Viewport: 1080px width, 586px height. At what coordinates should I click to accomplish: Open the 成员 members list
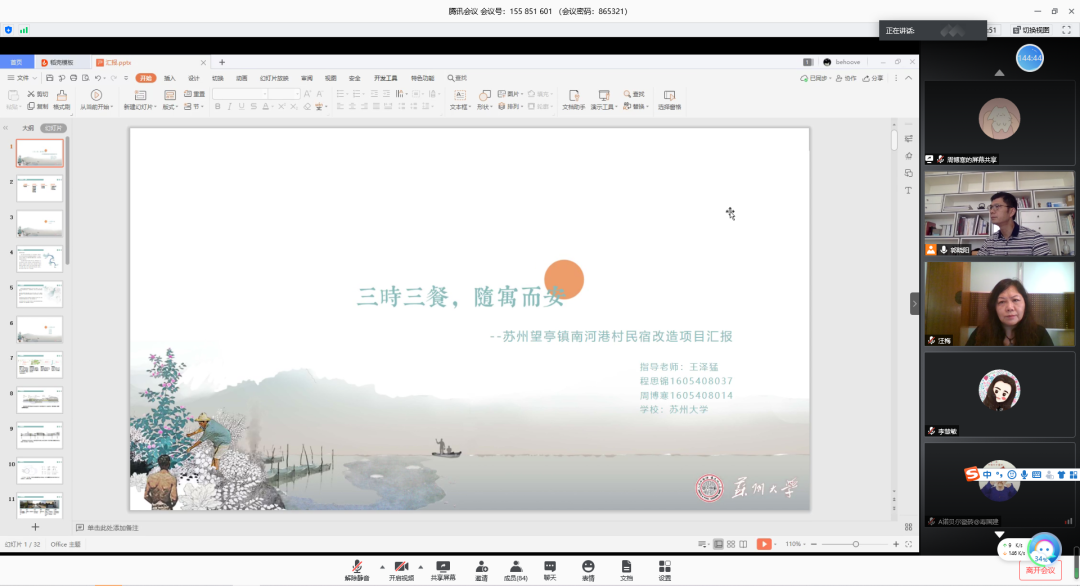coord(515,570)
